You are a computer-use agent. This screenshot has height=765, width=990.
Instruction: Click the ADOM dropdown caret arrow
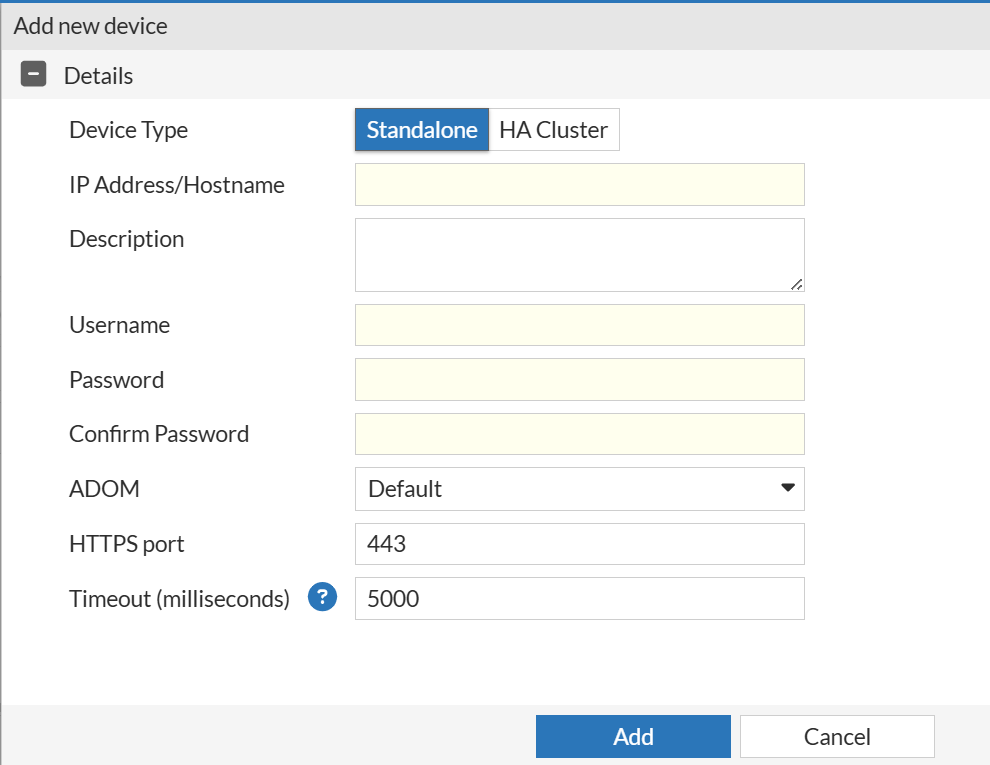pos(787,488)
